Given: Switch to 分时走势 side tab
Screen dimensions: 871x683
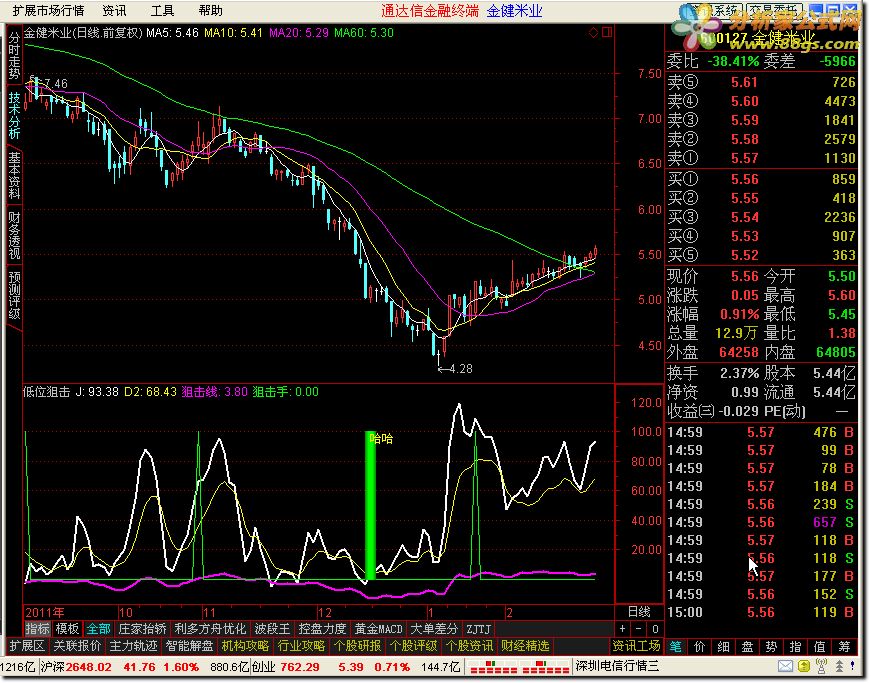Looking at the screenshot, I should (x=14, y=56).
